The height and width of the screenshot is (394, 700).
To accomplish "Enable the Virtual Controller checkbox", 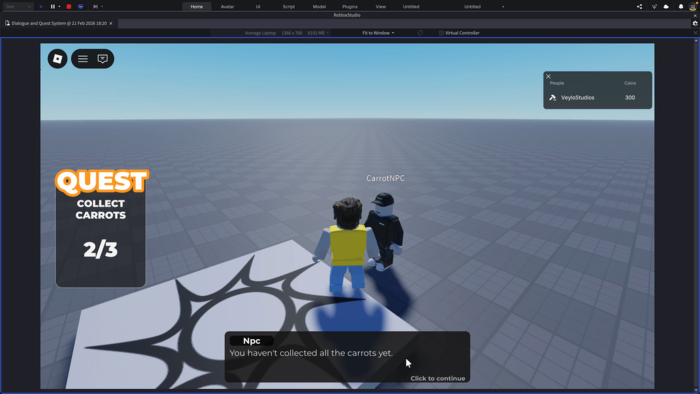I will [441, 33].
